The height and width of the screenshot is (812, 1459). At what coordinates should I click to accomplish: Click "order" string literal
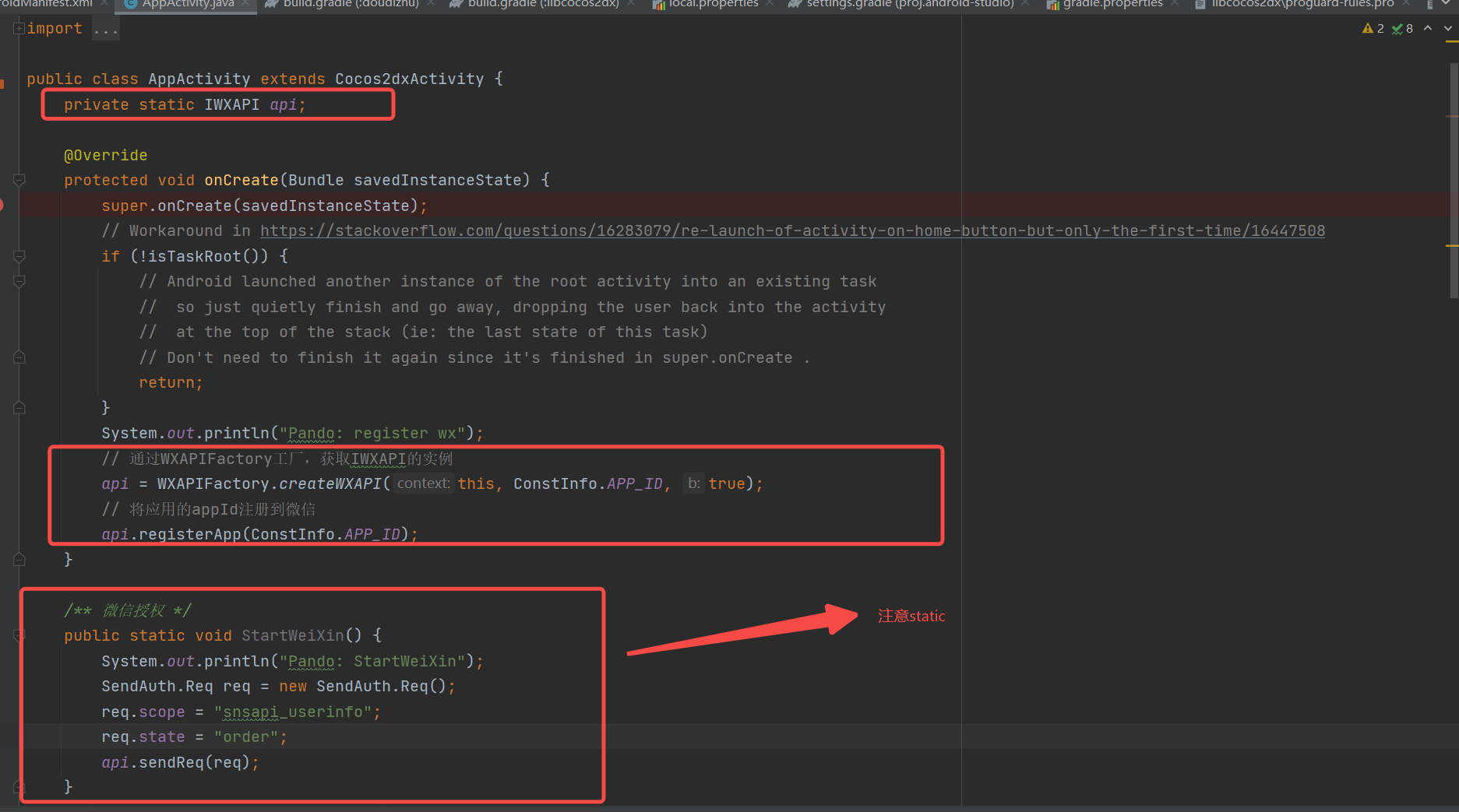(x=246, y=736)
